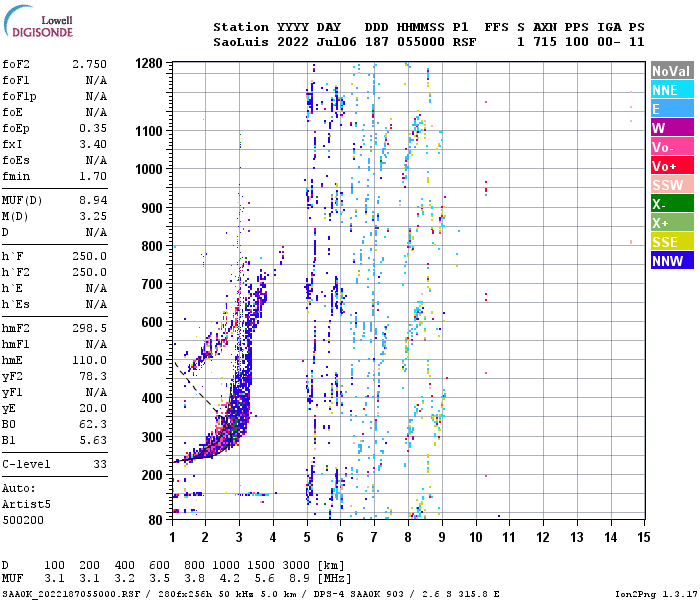The height and width of the screenshot is (600, 700).
Task: Click the 10 MHz frequency axis label
Action: [475, 537]
